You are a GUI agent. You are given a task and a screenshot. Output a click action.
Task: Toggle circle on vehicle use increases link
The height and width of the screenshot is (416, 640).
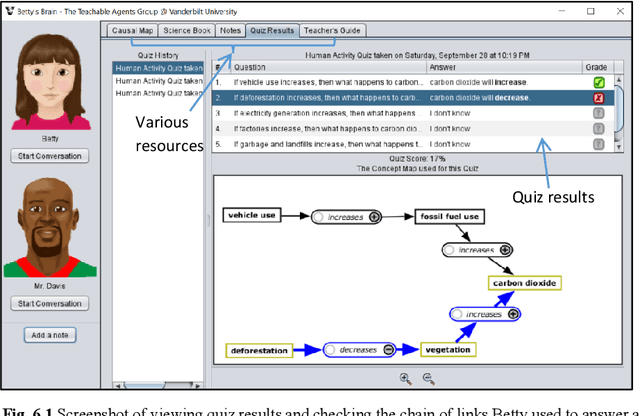coord(318,216)
